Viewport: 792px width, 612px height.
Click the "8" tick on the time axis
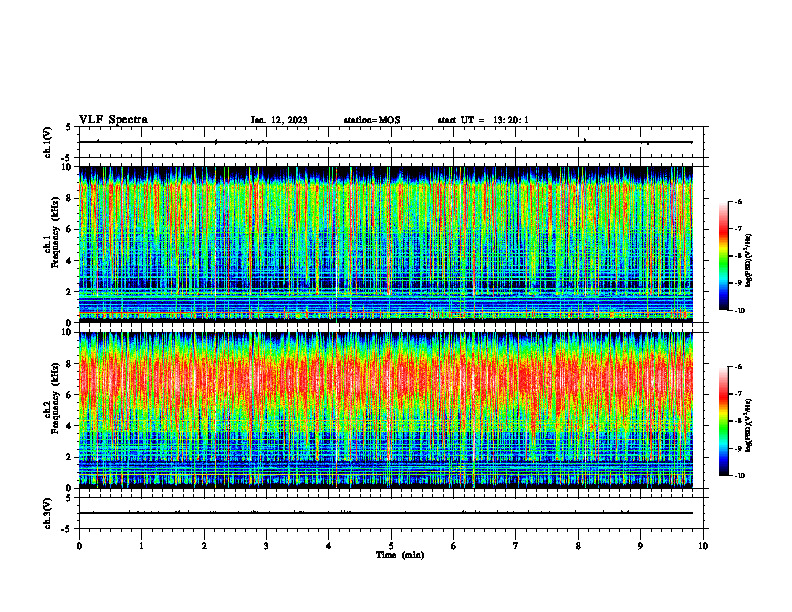578,546
